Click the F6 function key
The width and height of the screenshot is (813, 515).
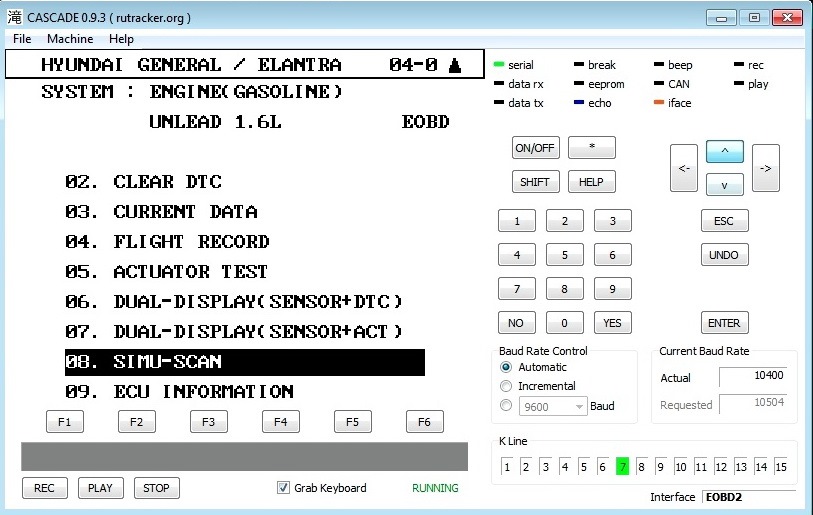pyautogui.click(x=425, y=422)
